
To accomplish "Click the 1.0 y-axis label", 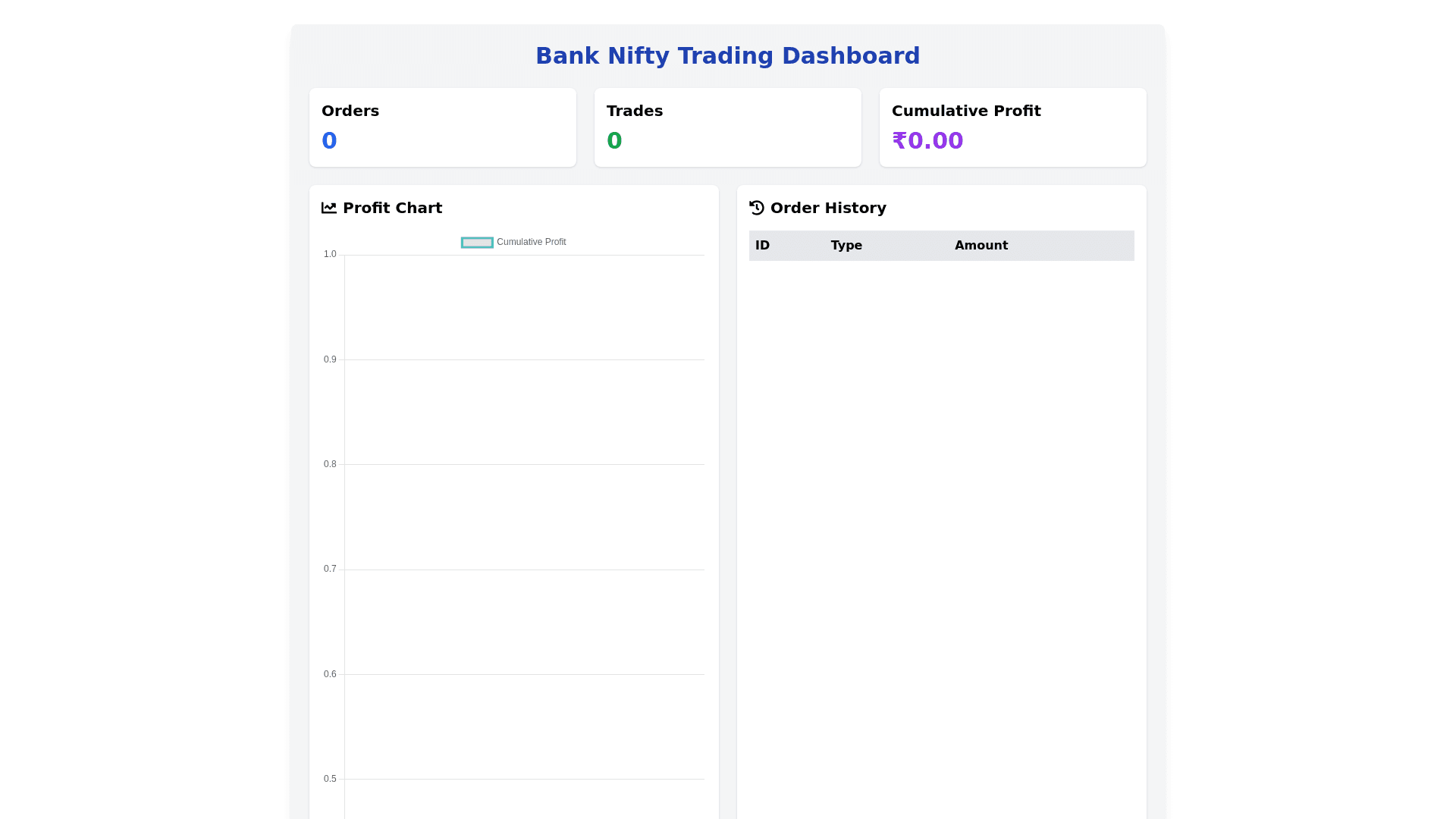I will [x=330, y=254].
